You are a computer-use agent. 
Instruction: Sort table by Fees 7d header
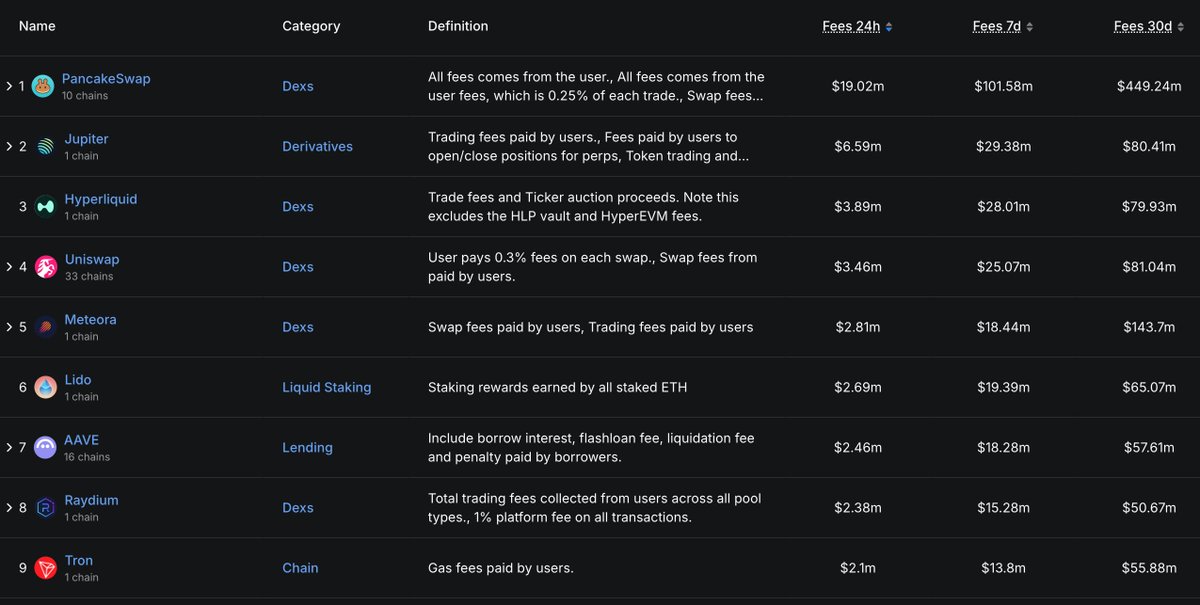pyautogui.click(x=997, y=27)
